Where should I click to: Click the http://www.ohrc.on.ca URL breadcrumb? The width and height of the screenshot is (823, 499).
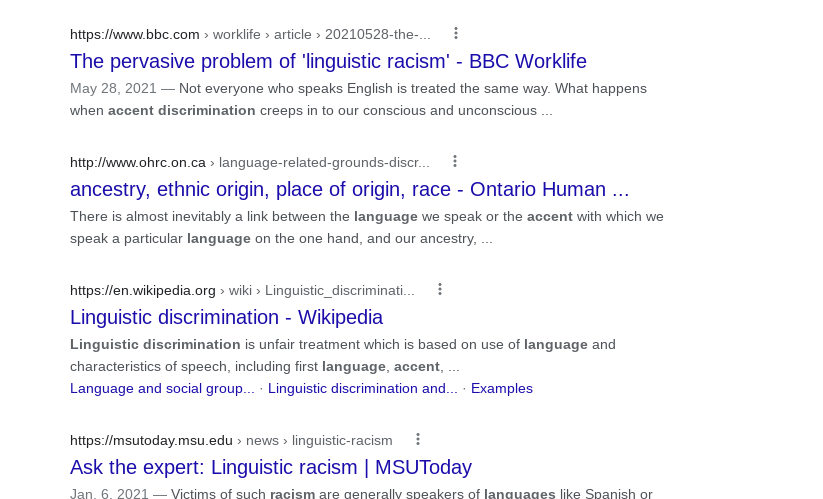click(x=138, y=162)
